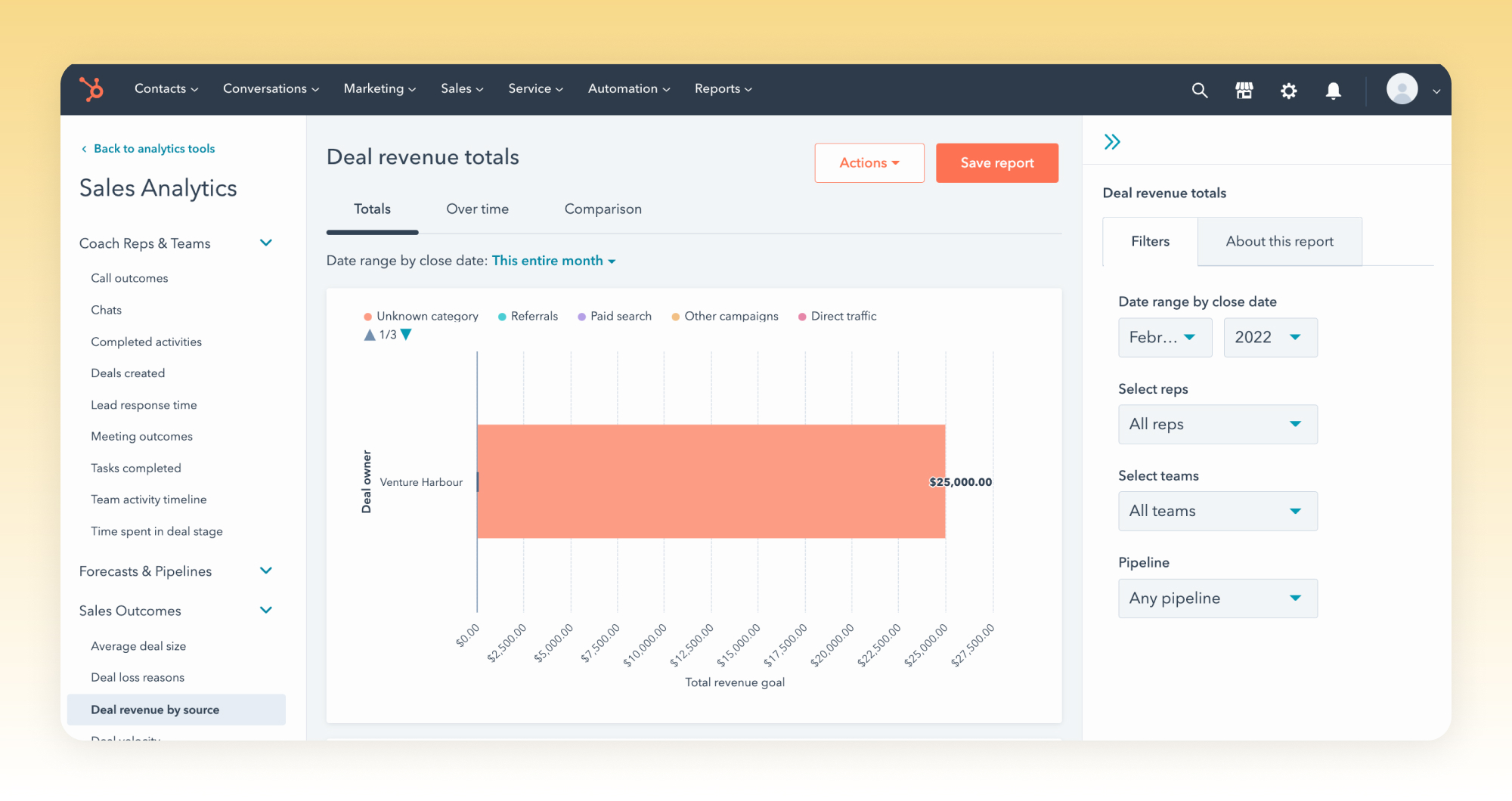Select Deal revenue by source report

[176, 710]
